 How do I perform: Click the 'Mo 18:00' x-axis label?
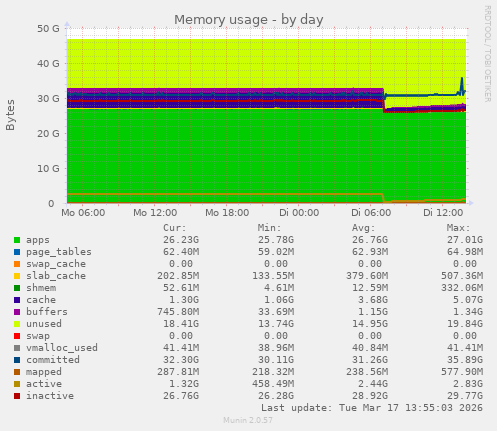coord(227,213)
